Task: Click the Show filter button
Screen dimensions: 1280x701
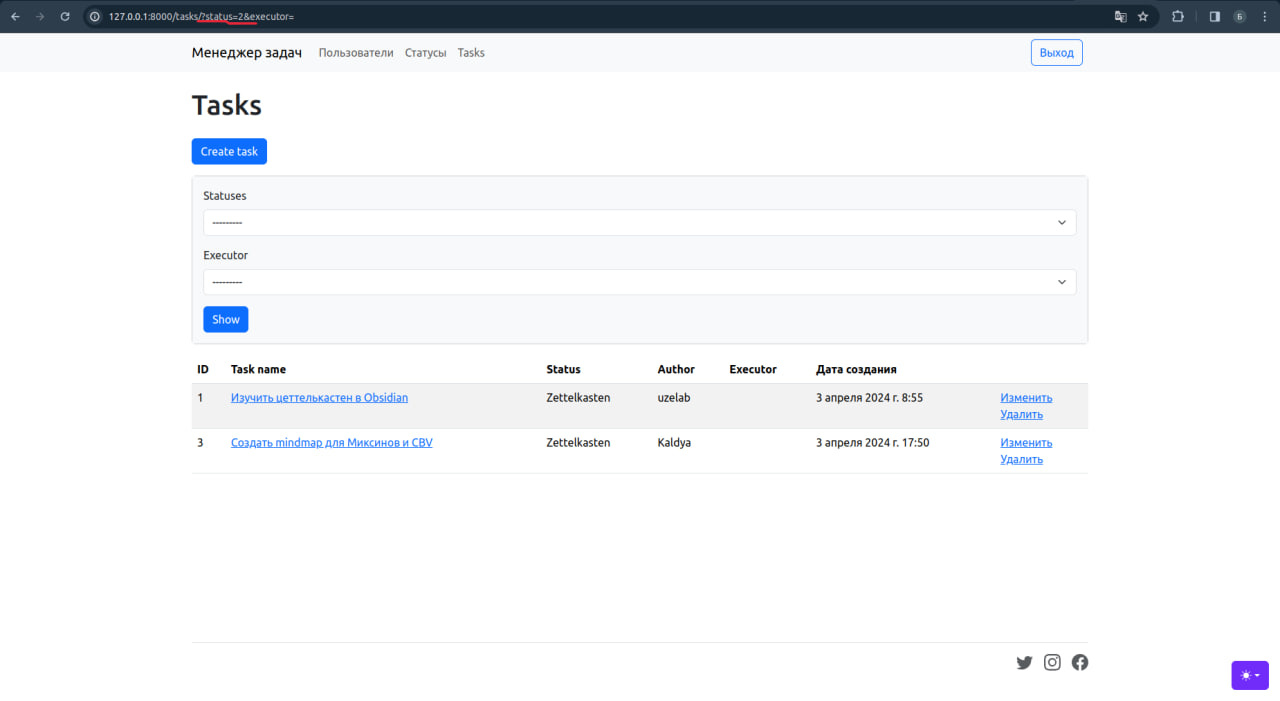Action: [x=226, y=319]
